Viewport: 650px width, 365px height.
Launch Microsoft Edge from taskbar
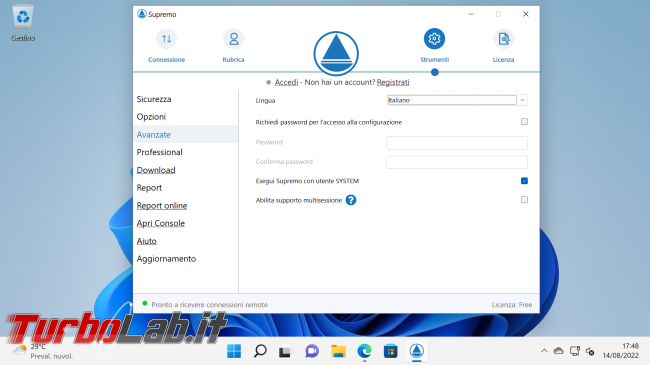[364, 351]
